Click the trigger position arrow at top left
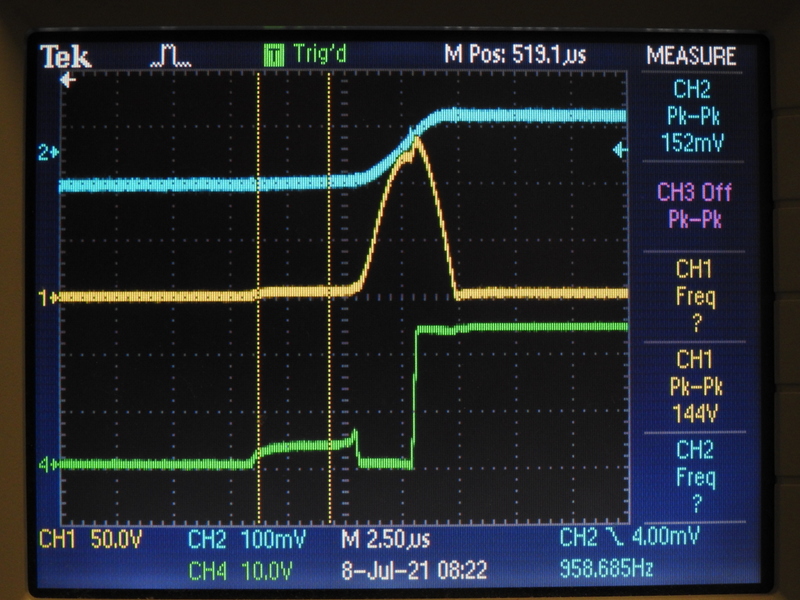 68,80
